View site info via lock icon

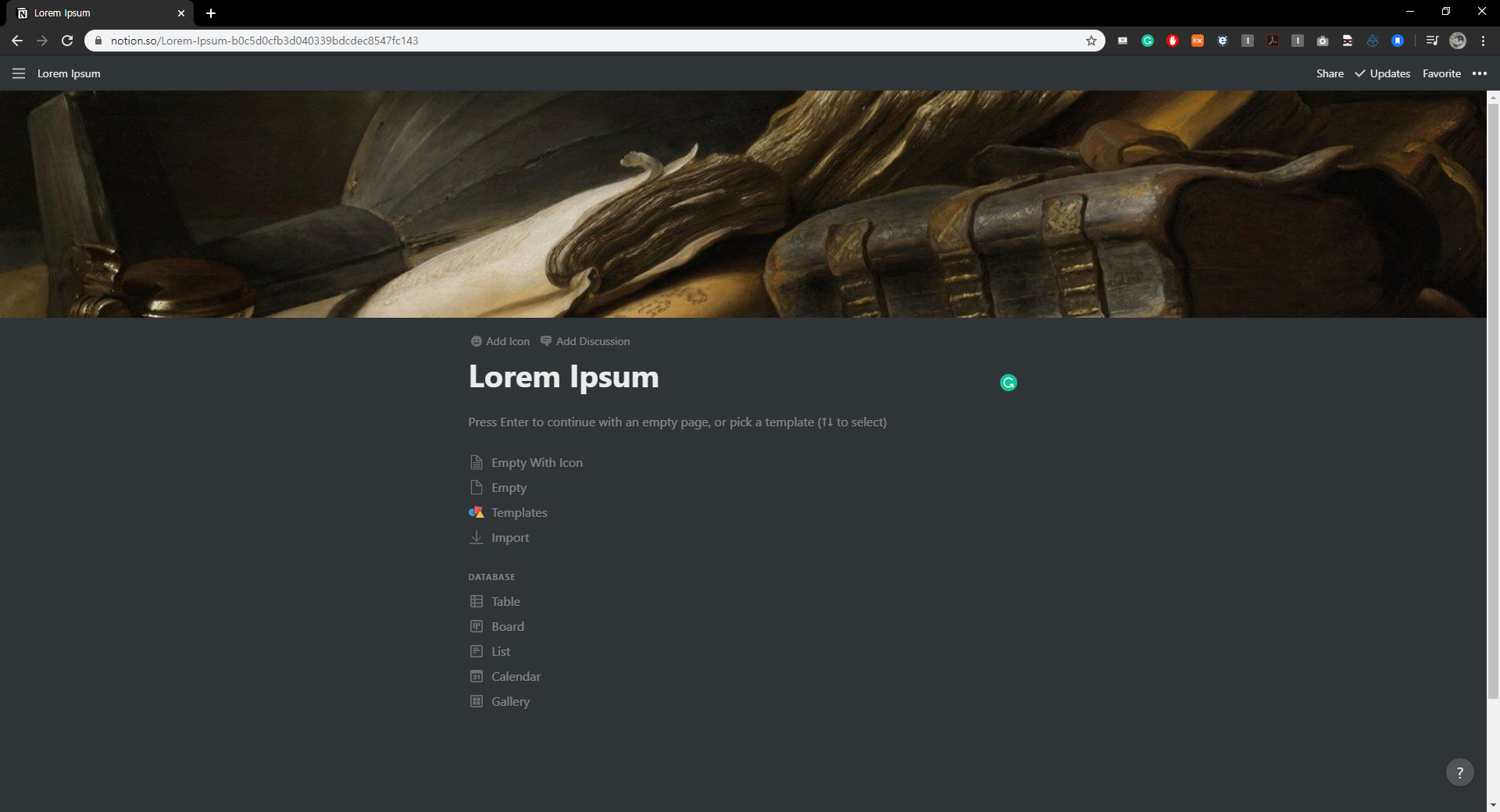[98, 41]
